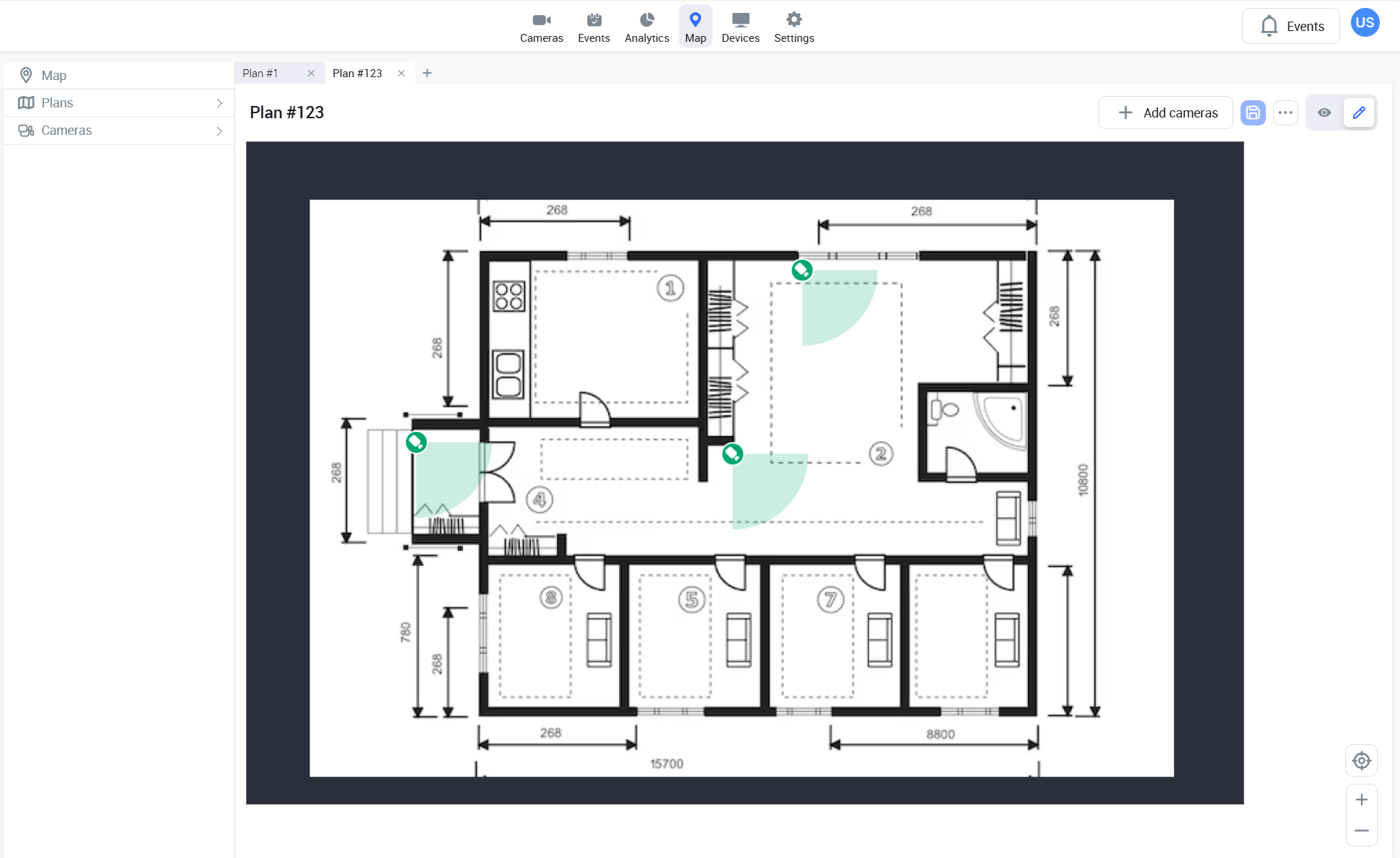
Task: Go to Devices in top navigation
Action: [740, 27]
